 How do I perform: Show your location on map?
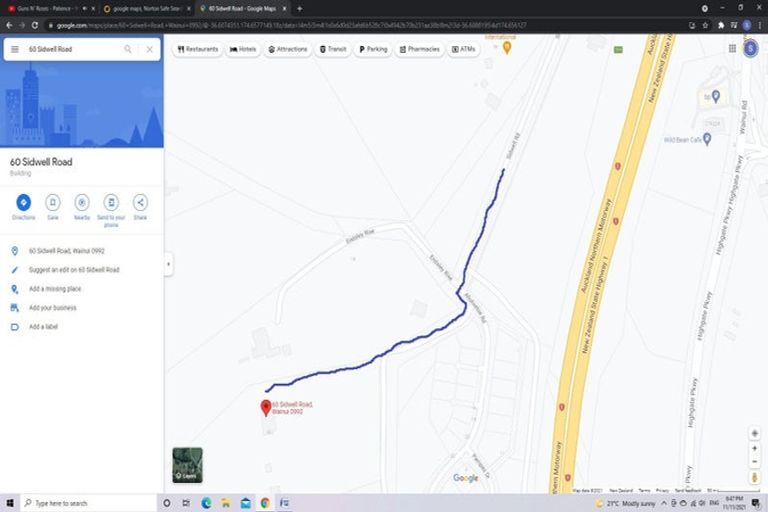754,432
